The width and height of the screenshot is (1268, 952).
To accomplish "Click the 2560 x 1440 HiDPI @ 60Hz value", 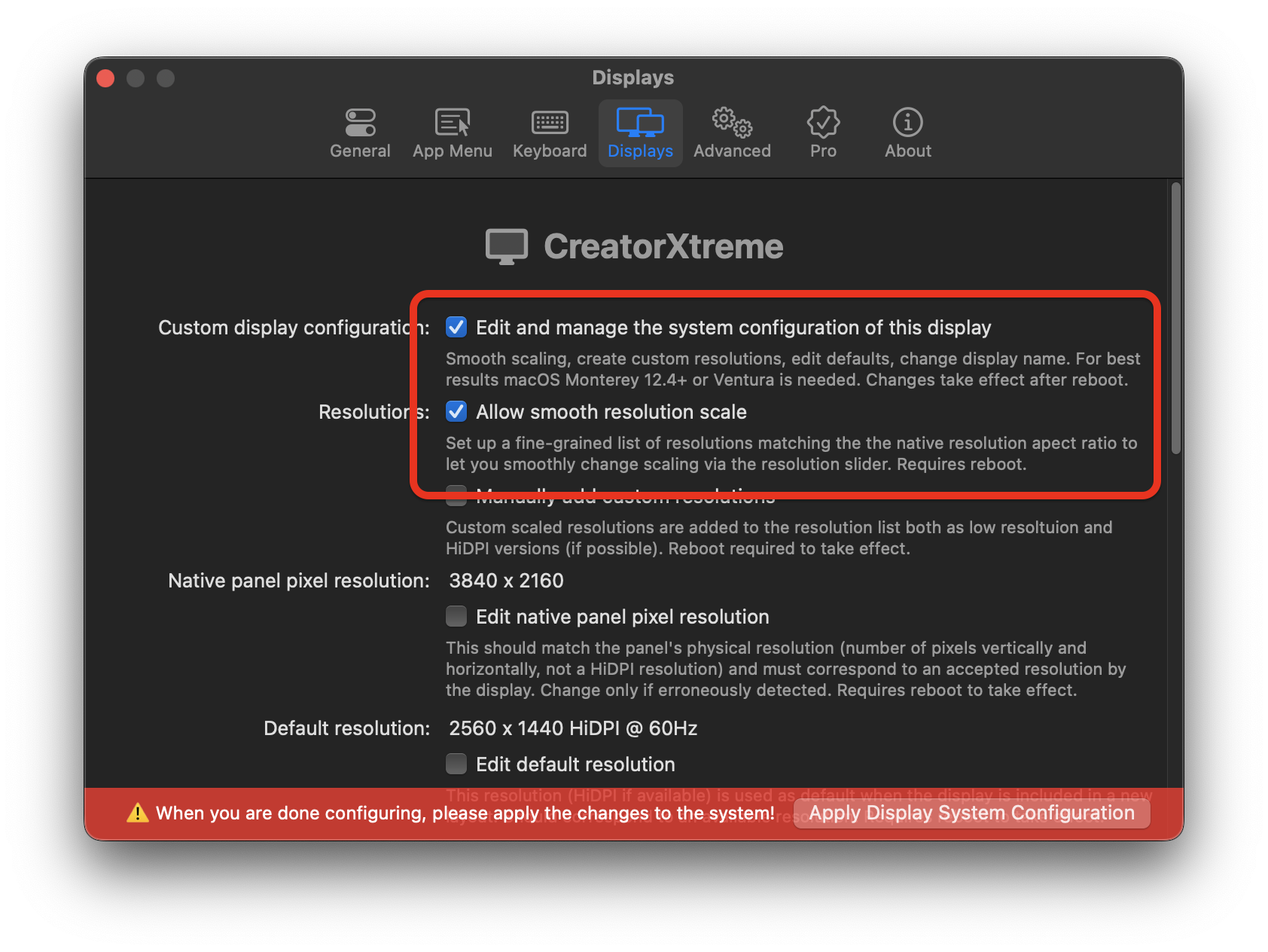I will (573, 728).
